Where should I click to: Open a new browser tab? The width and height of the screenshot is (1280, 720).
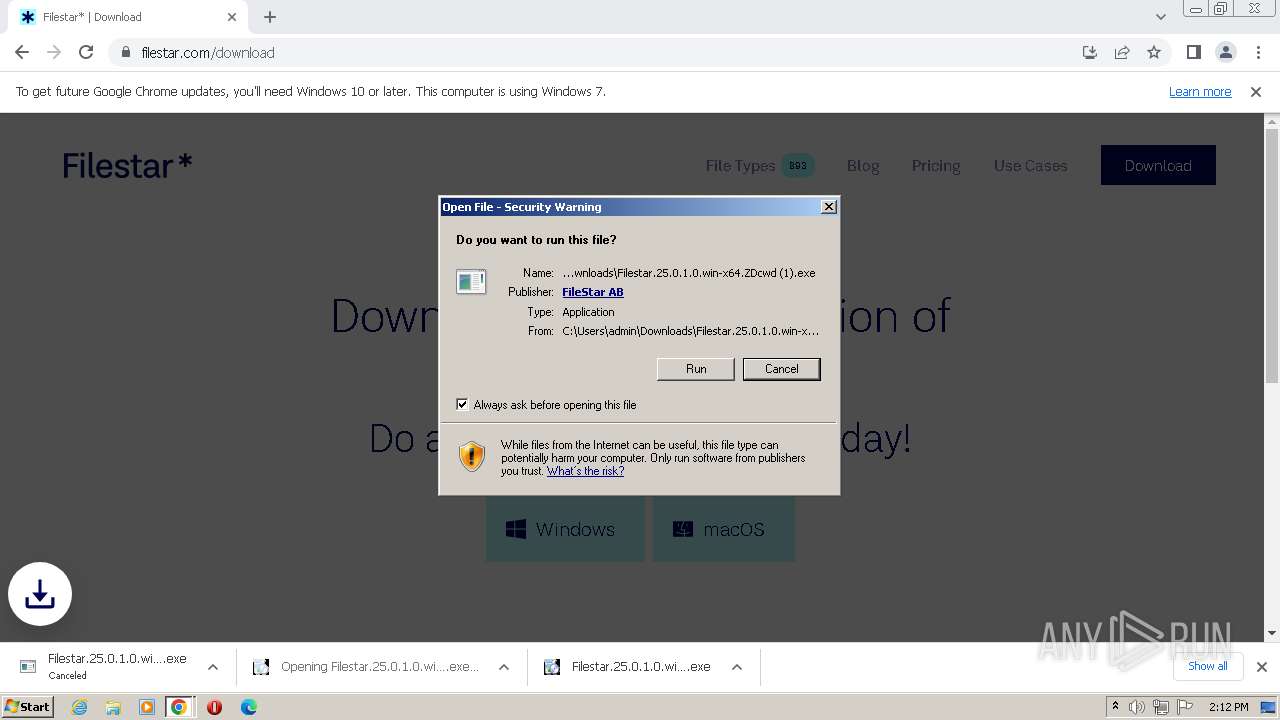(270, 17)
